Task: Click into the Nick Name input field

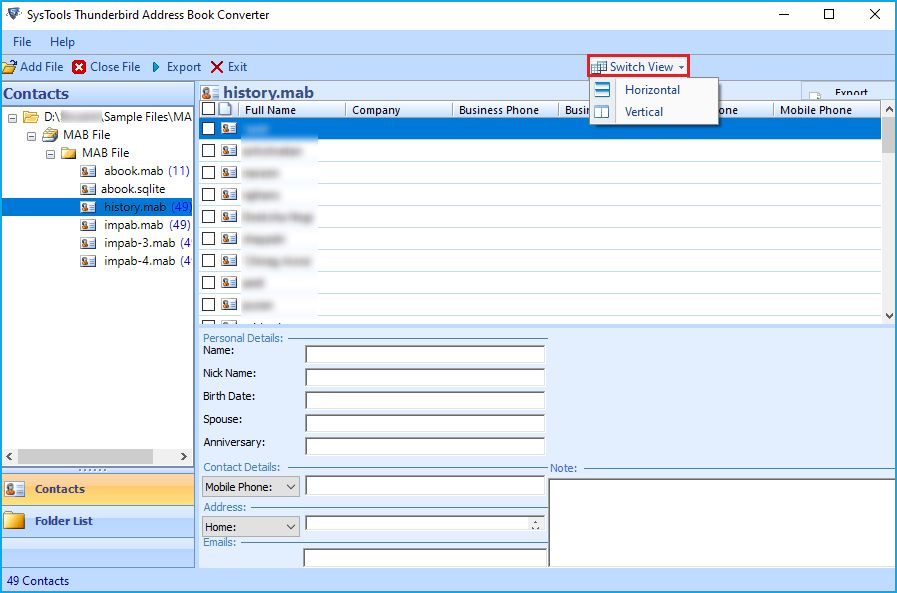Action: tap(425, 377)
